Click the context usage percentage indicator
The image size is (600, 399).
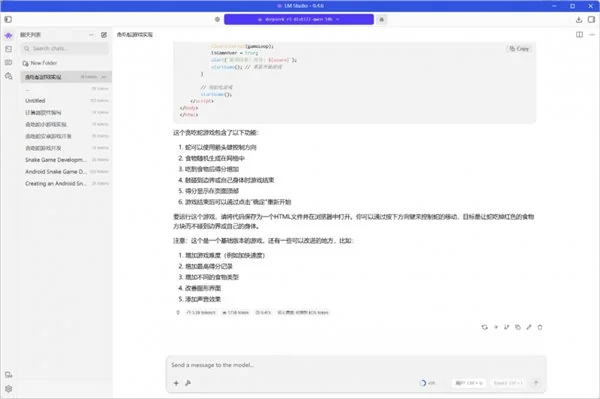point(427,383)
